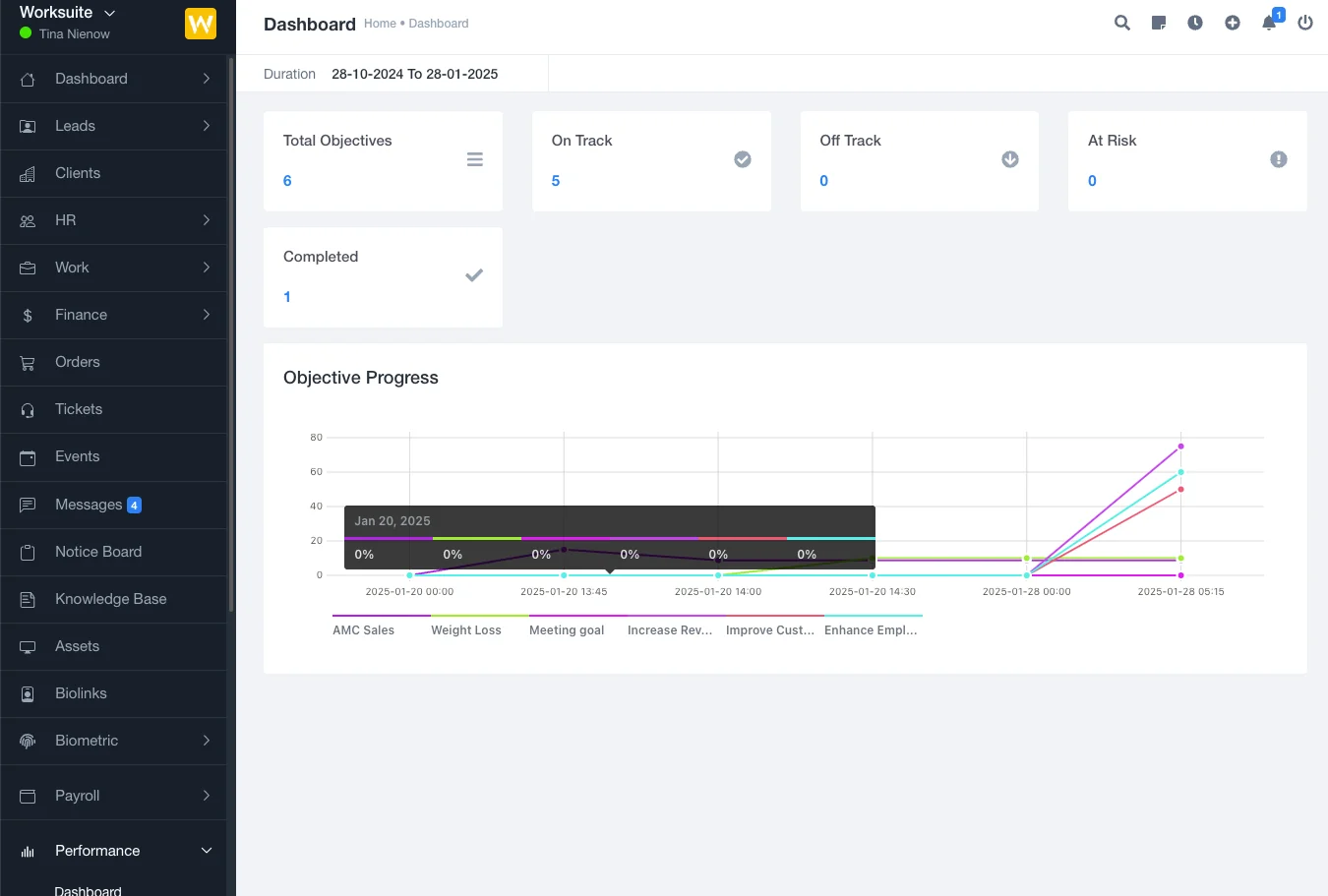Click the power logout icon
This screenshot has width=1328, height=896.
coord(1305,23)
